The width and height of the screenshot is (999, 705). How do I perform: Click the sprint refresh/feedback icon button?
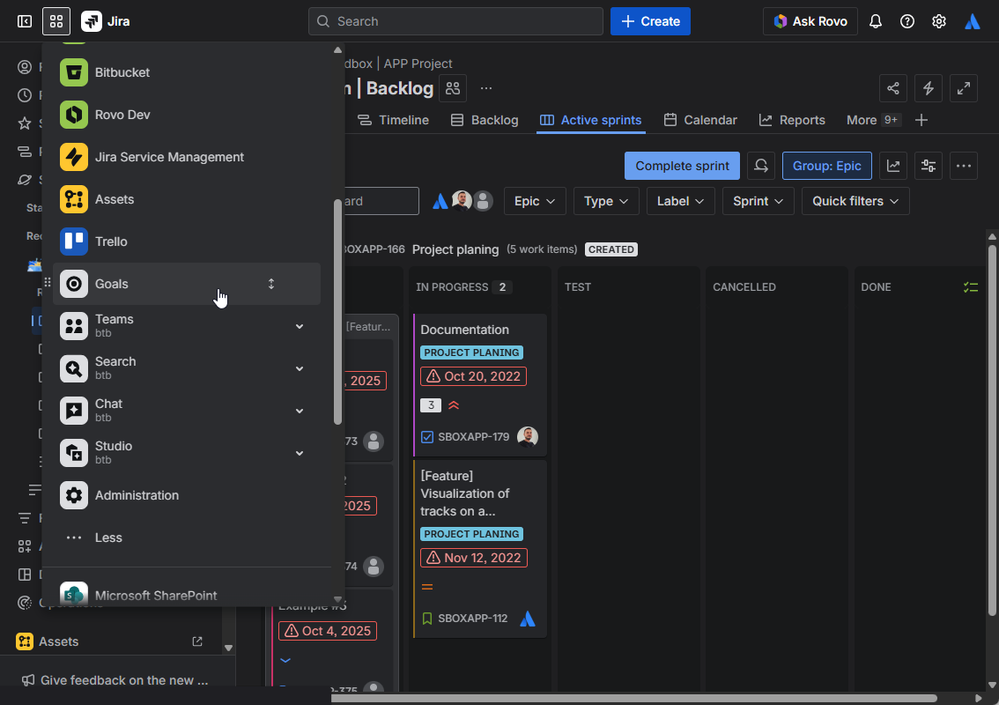coord(761,166)
